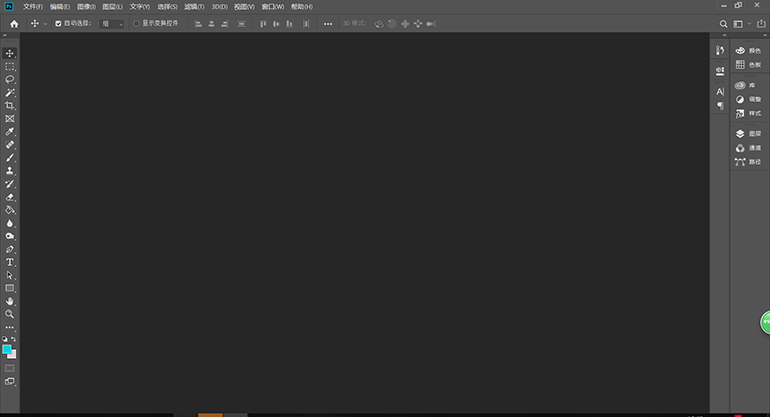Viewport: 770px width, 417px height.
Task: Toggle the 自动选择 checkbox
Action: click(58, 24)
